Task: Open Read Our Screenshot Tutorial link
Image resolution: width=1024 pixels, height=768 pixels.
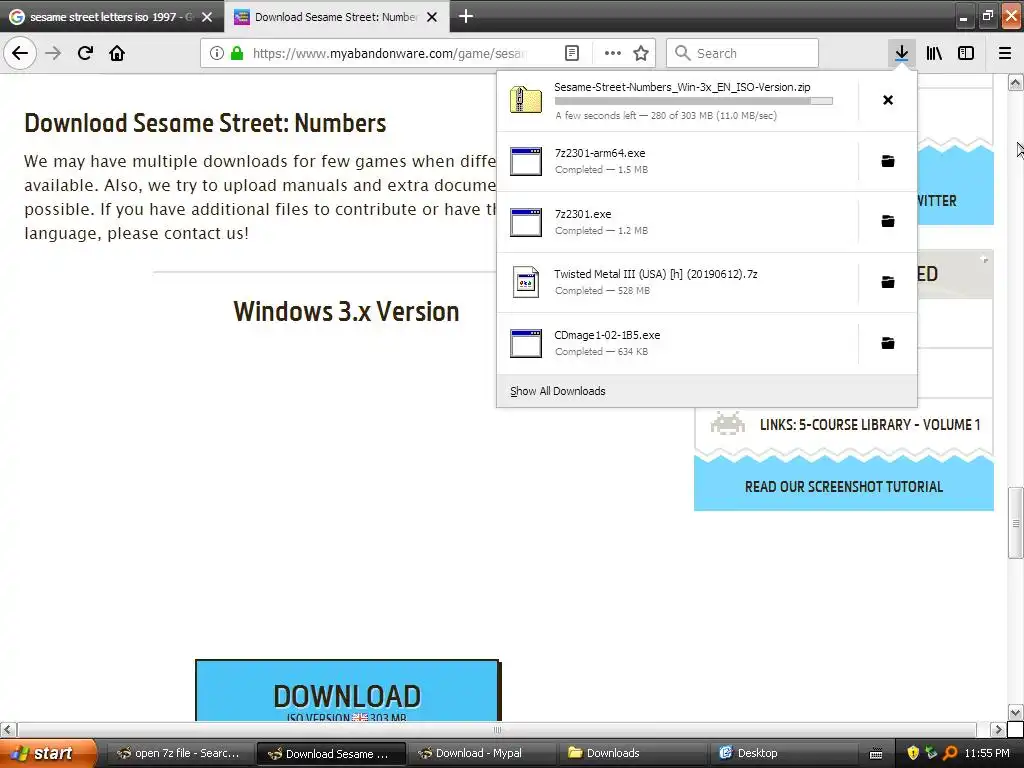Action: [844, 487]
